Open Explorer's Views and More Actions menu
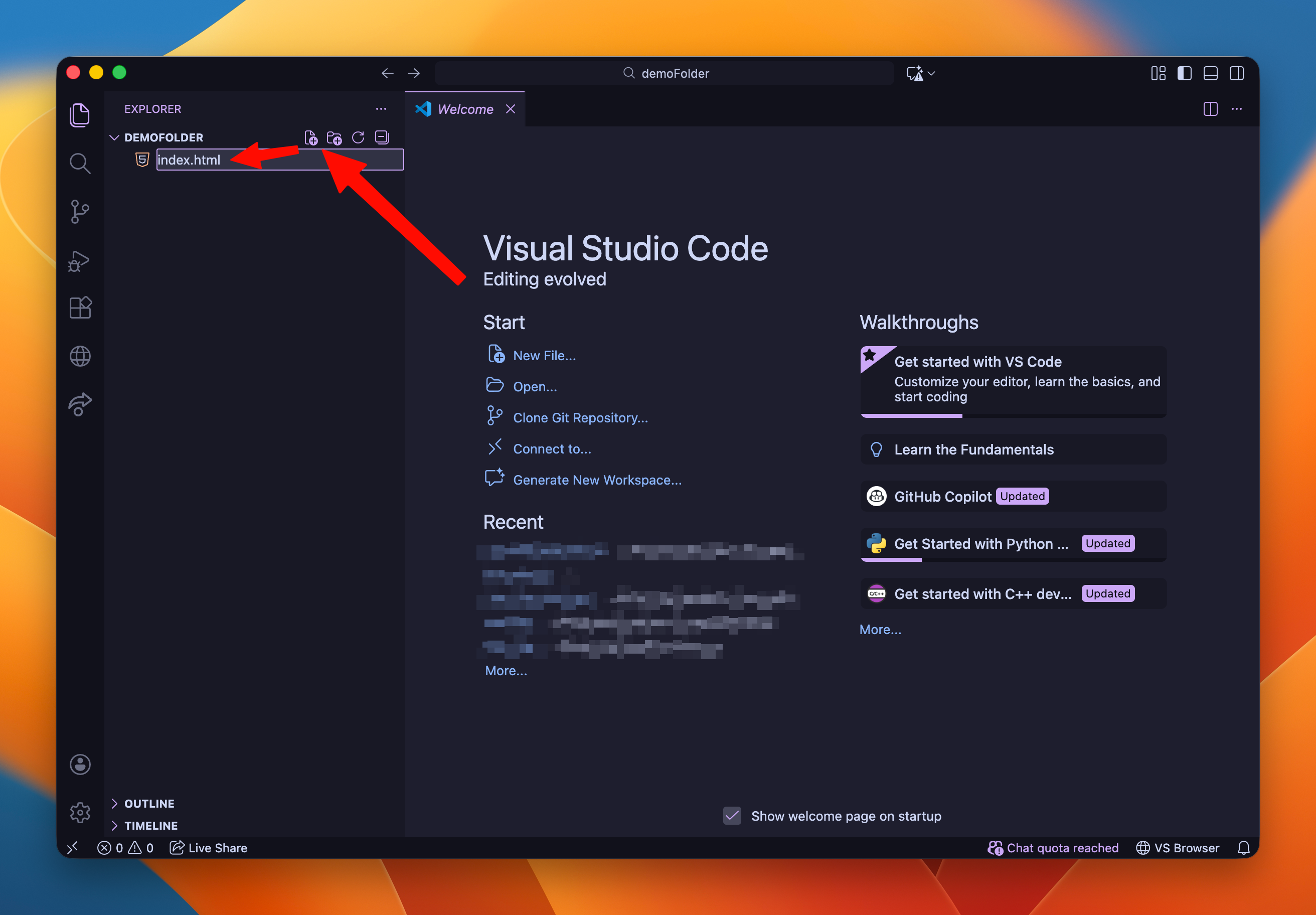This screenshot has width=1316, height=915. (x=381, y=109)
